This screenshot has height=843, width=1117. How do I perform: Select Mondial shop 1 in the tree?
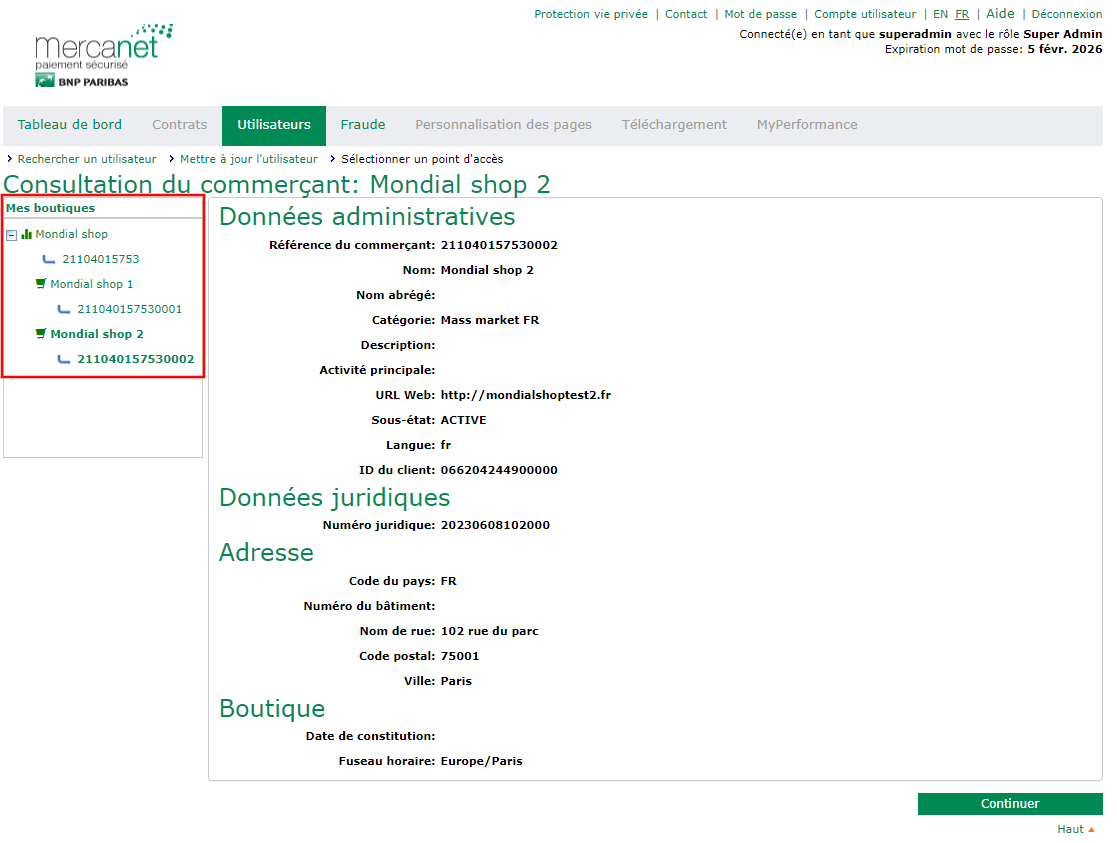tap(91, 284)
